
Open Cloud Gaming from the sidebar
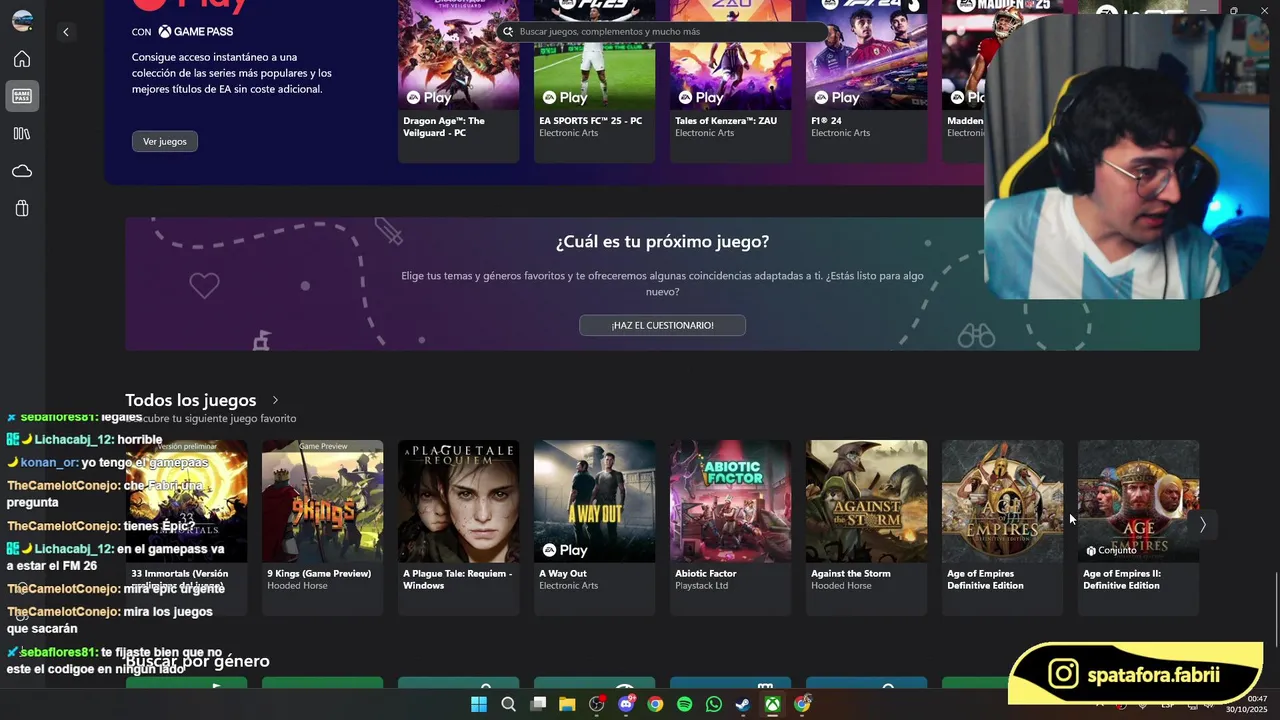pos(21,172)
